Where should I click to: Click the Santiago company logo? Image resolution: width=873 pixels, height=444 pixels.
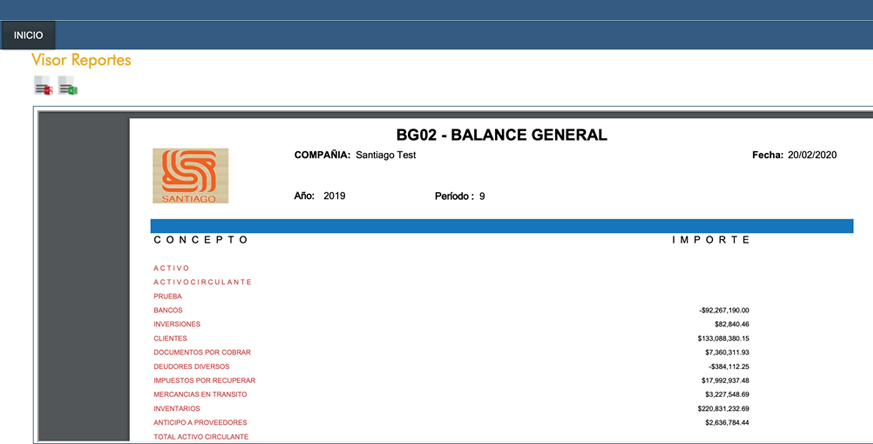point(190,175)
